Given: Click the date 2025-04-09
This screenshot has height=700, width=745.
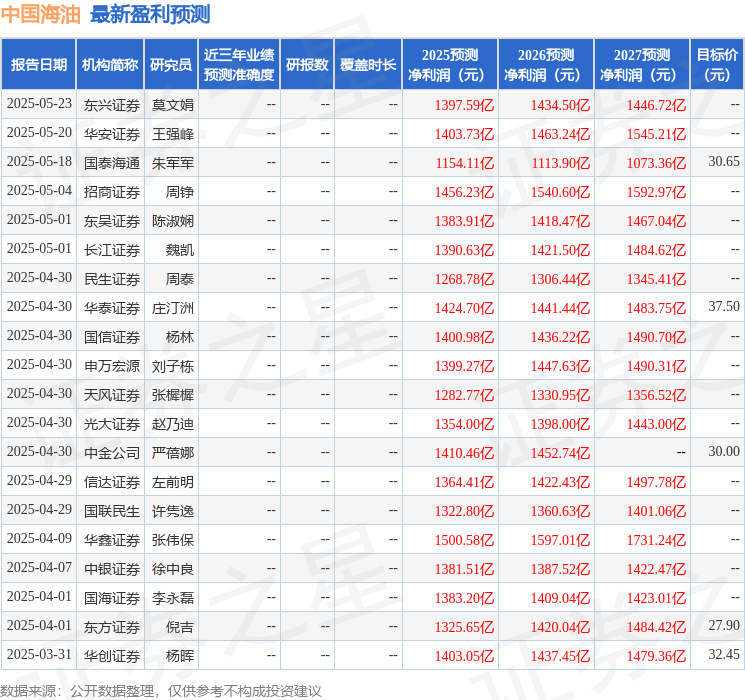Looking at the screenshot, I should (39, 538).
